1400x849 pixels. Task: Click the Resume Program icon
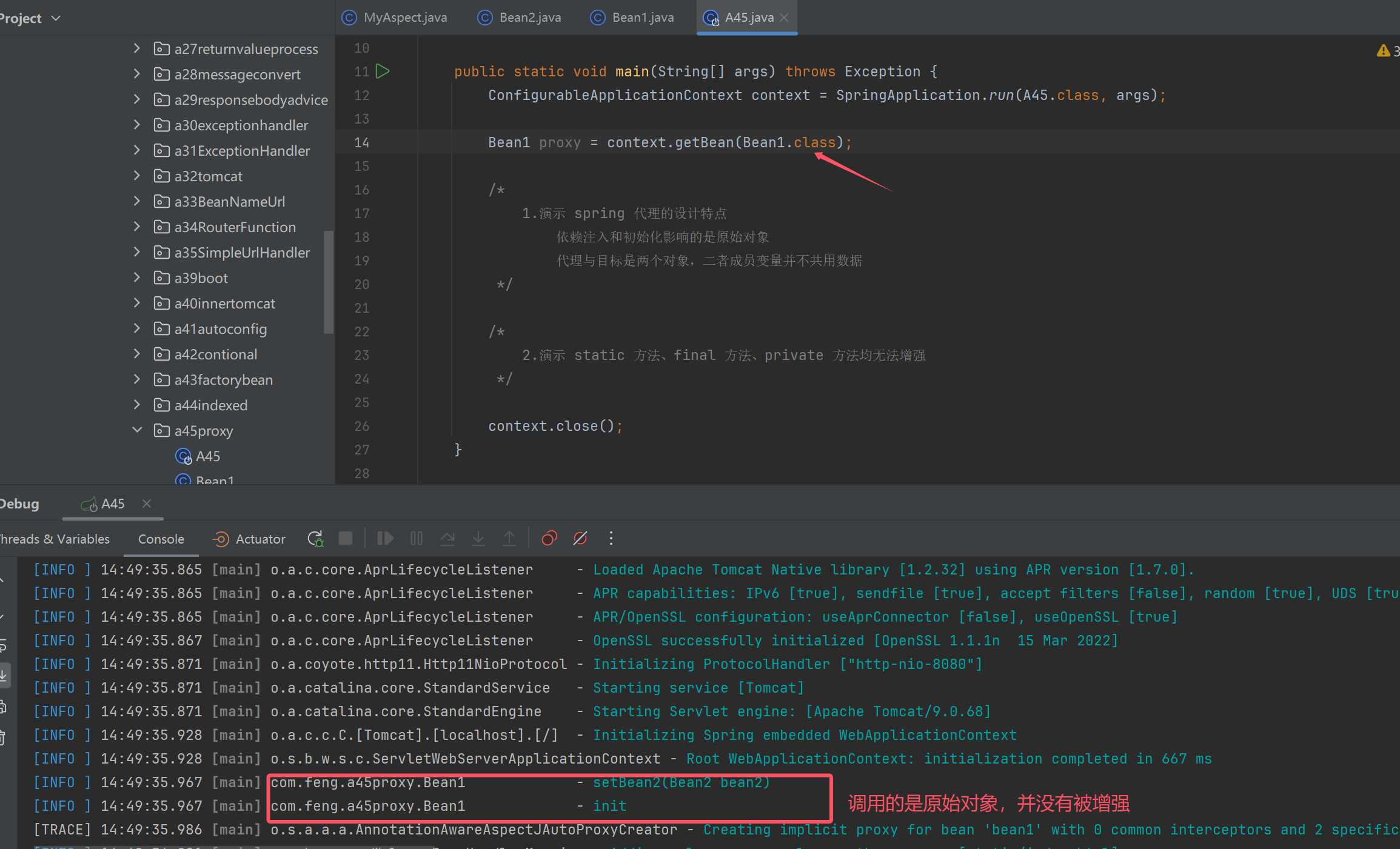(x=386, y=538)
